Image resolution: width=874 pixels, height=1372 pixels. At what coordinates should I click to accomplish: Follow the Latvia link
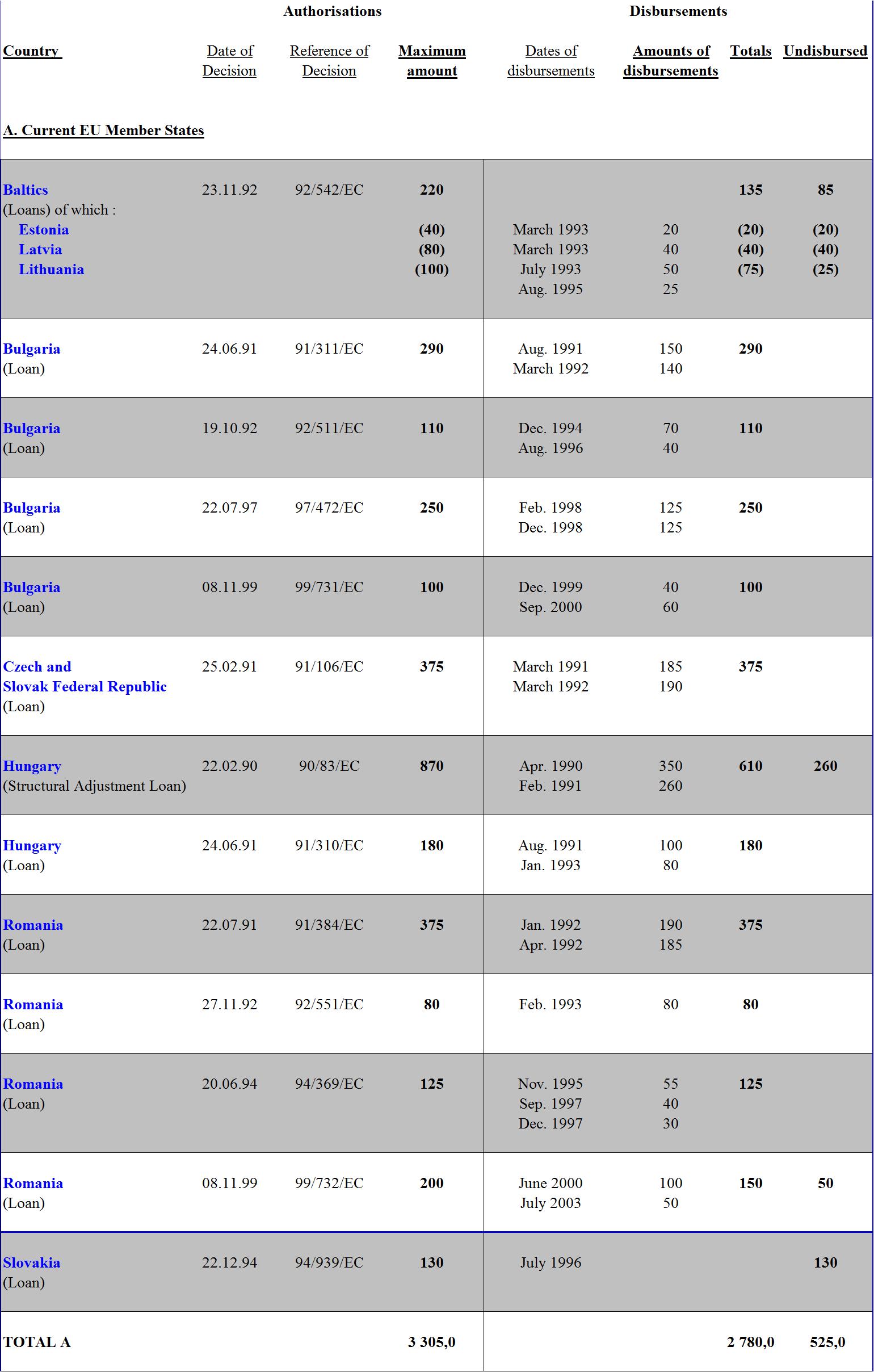[x=40, y=250]
